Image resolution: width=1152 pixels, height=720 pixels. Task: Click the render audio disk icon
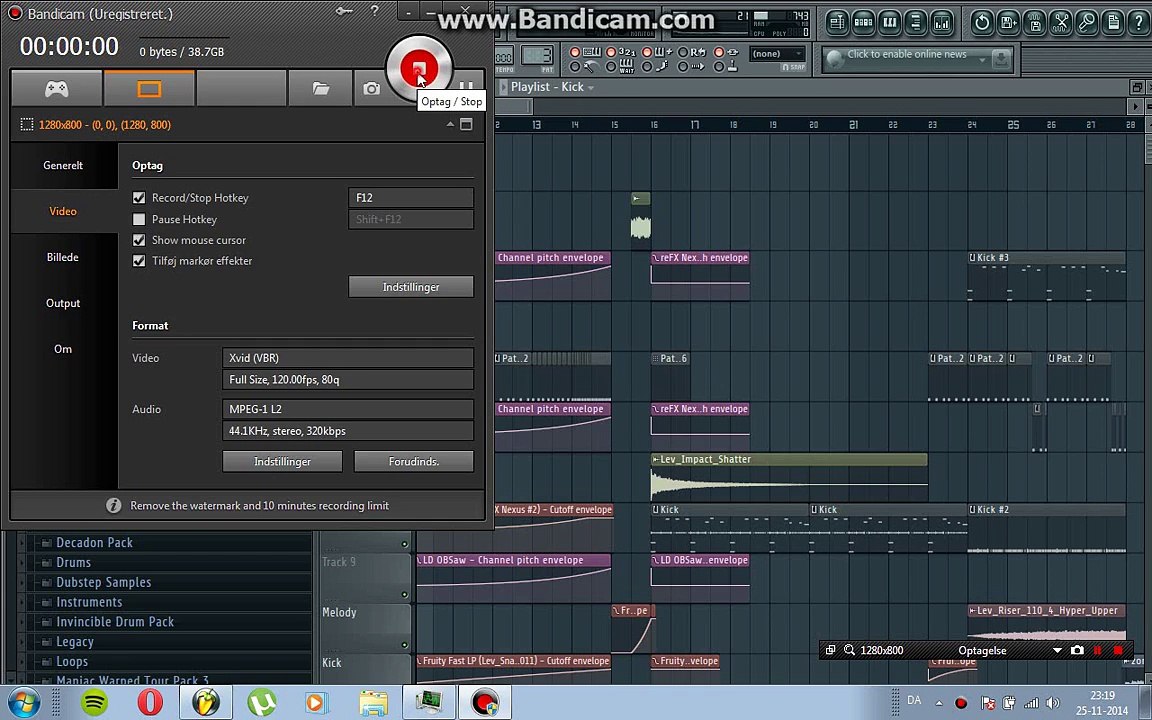(1035, 23)
